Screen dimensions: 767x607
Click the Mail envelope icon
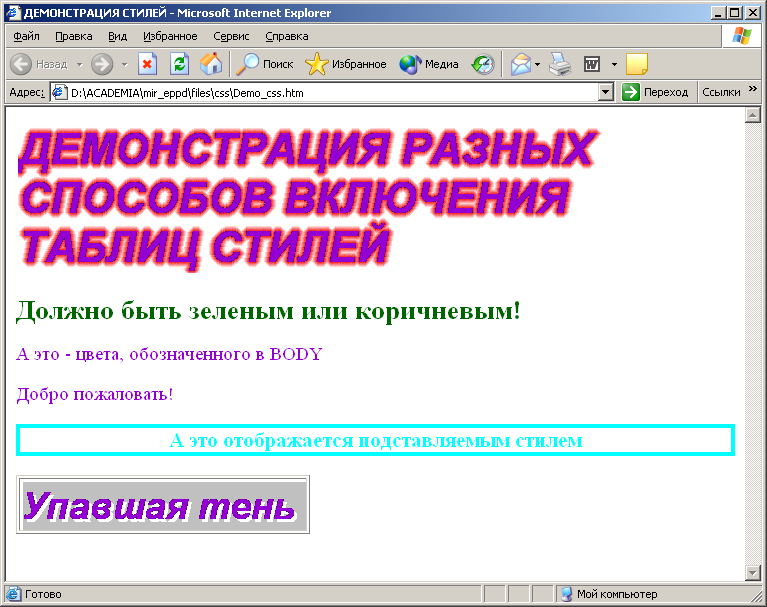[x=520, y=64]
